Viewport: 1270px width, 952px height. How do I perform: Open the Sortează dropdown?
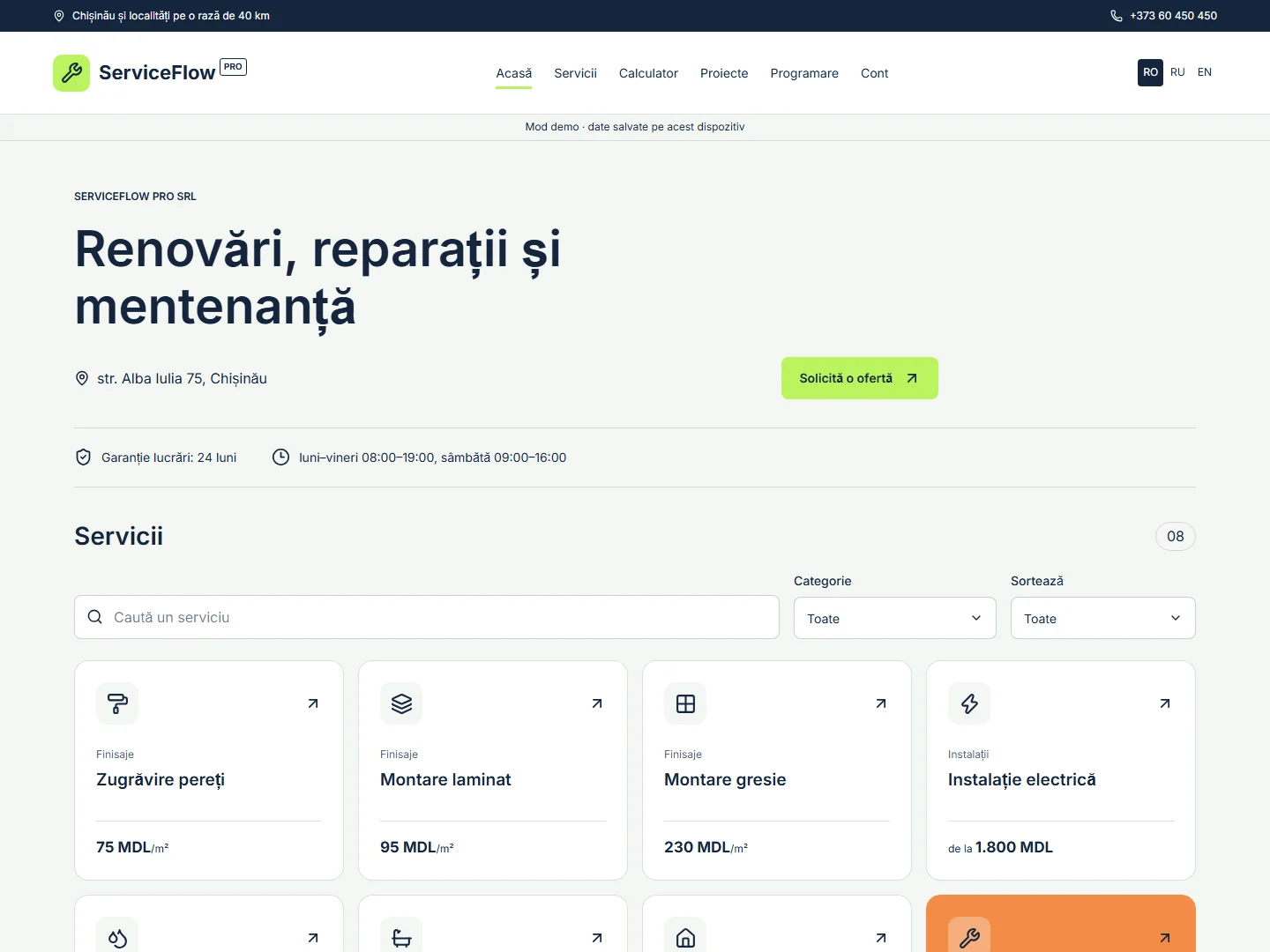coord(1103,618)
